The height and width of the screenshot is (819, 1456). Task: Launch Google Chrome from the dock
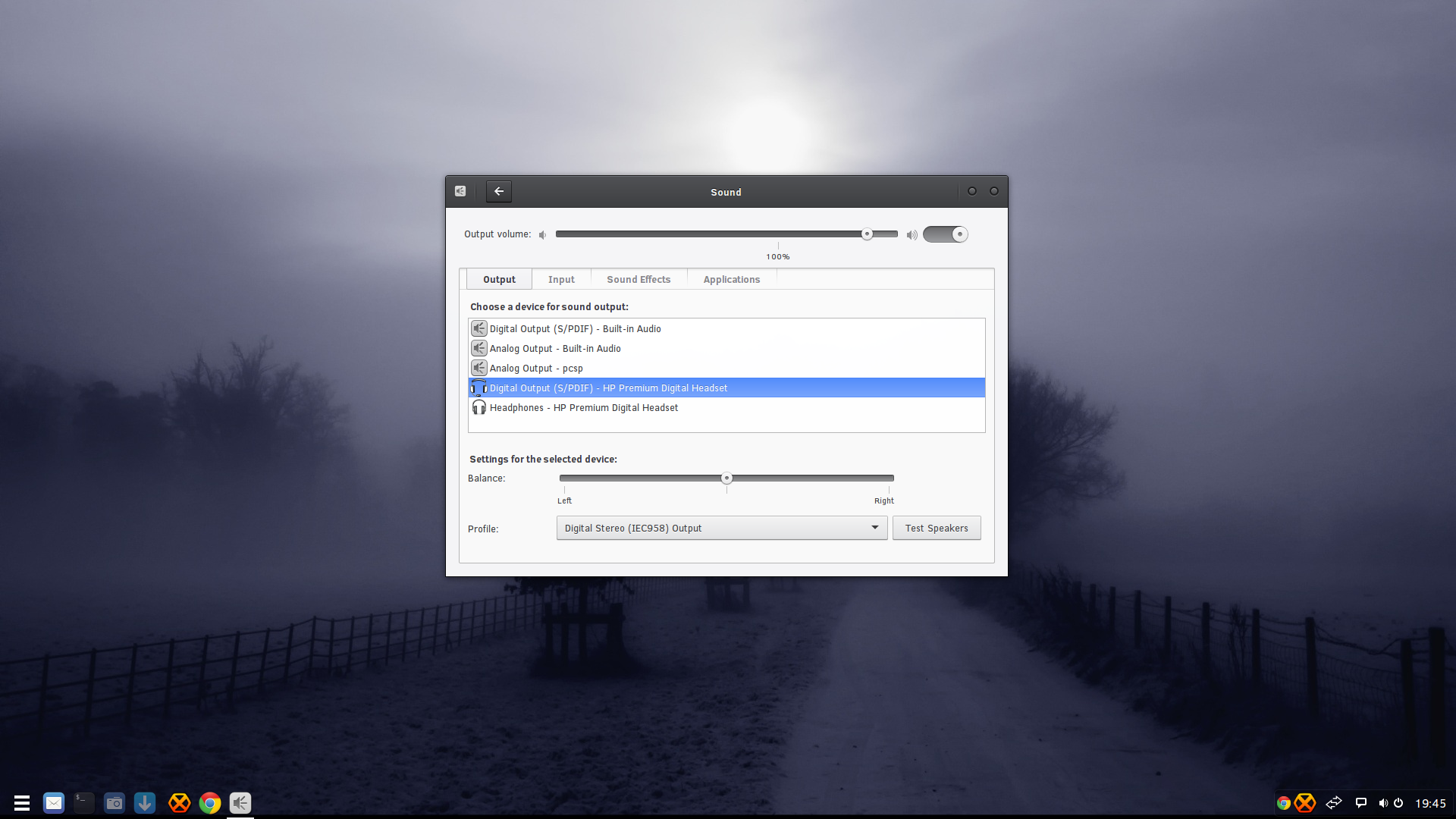coord(210,803)
